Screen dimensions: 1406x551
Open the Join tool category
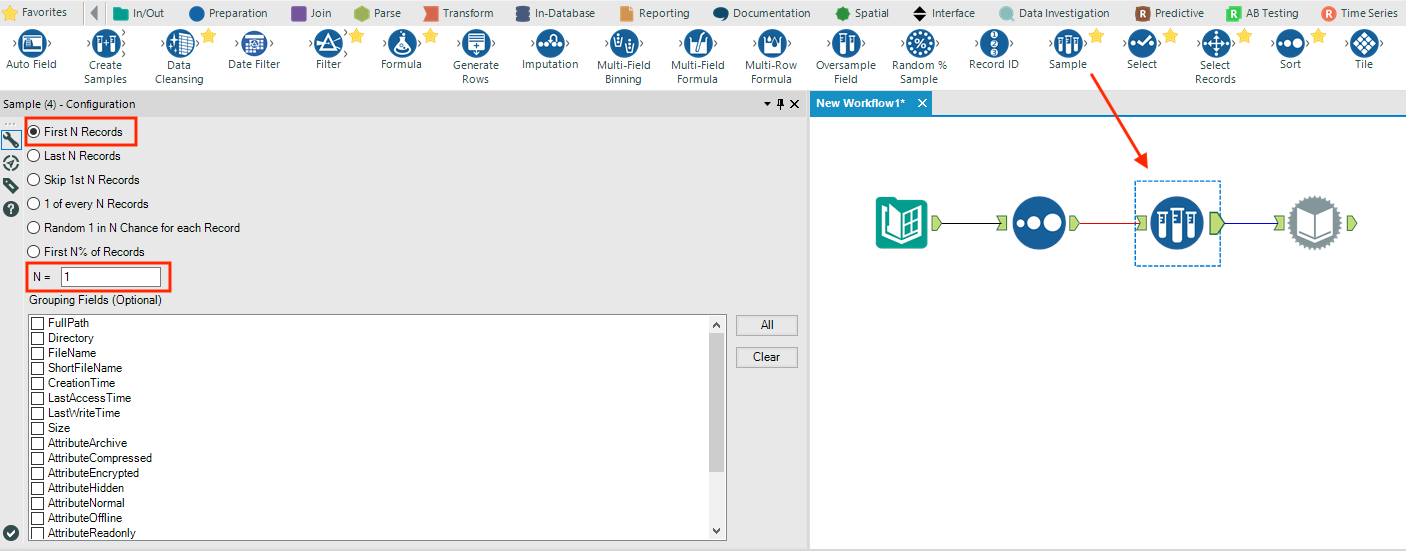[x=311, y=13]
